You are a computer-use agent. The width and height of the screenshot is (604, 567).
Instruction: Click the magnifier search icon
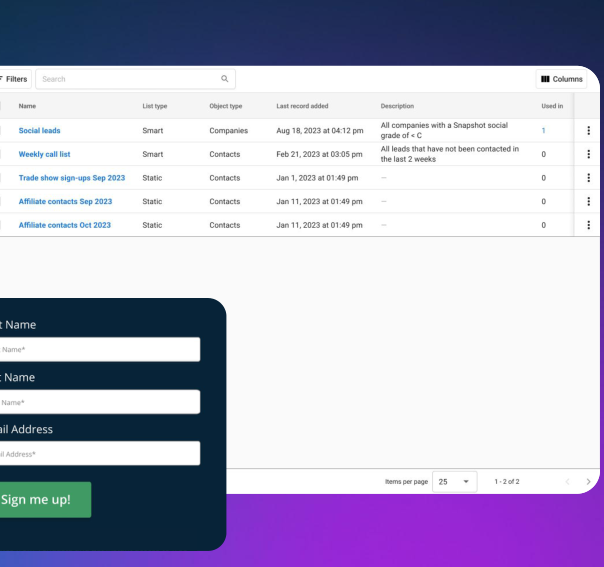225,79
